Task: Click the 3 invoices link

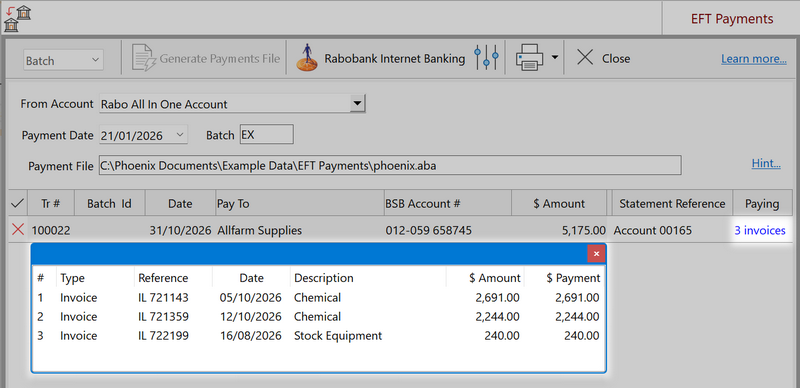Action: pos(760,230)
